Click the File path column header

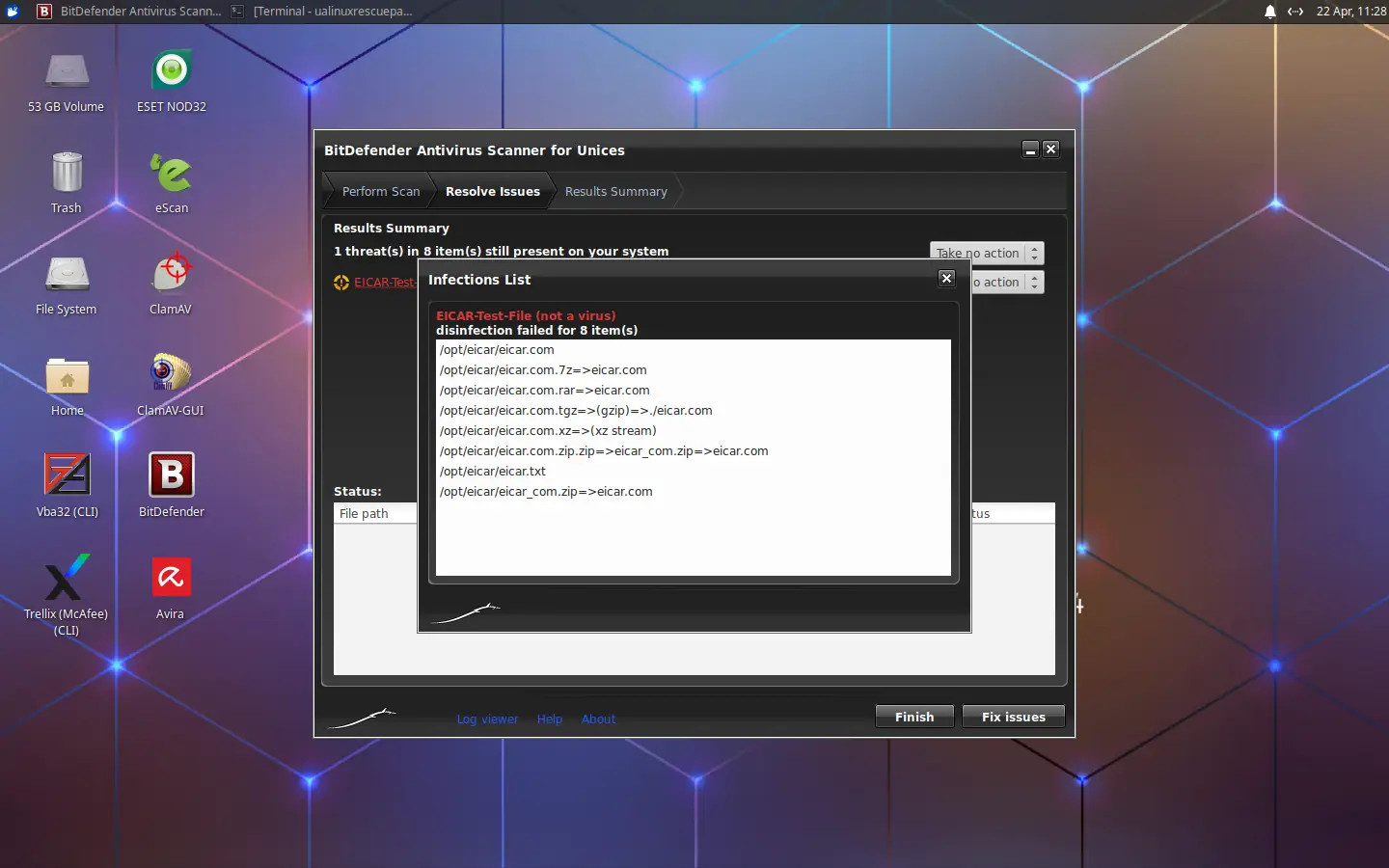pos(375,513)
